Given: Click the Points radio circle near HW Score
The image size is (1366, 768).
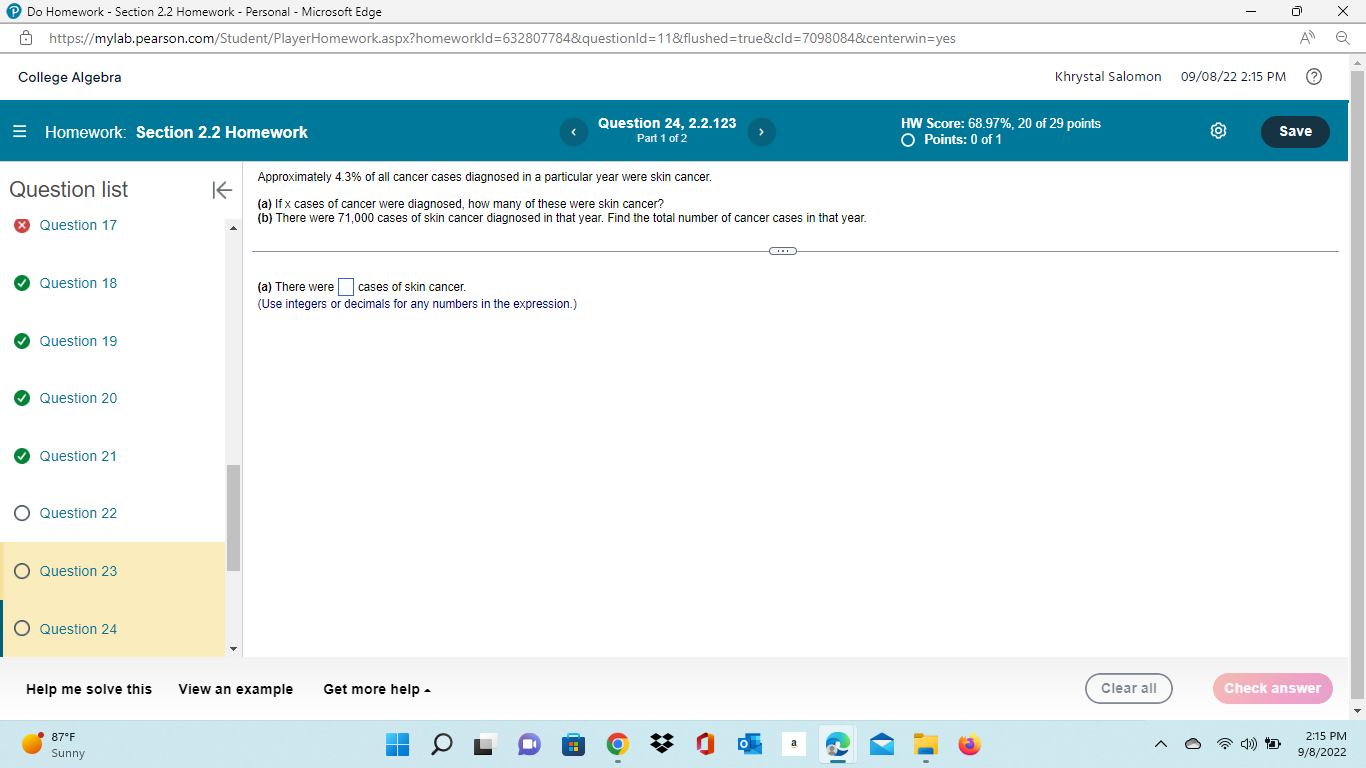Looking at the screenshot, I should [x=907, y=140].
